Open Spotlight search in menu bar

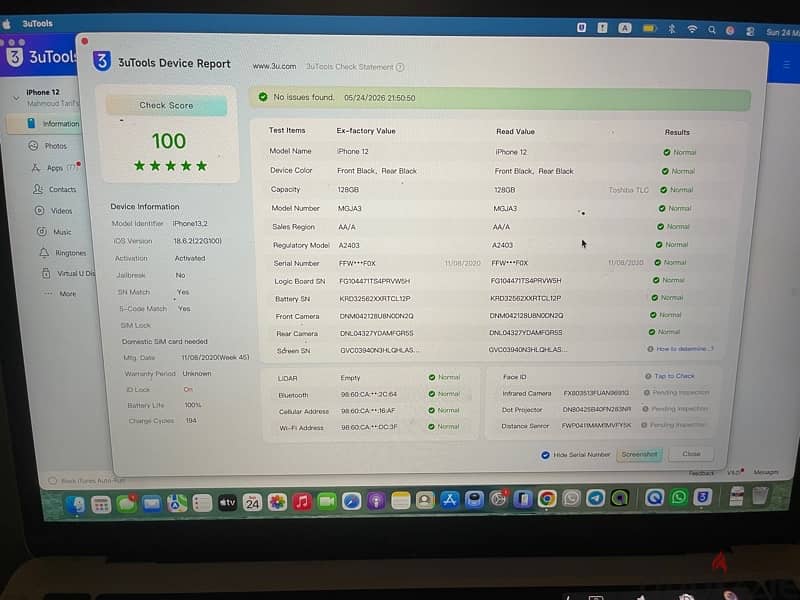coord(711,30)
